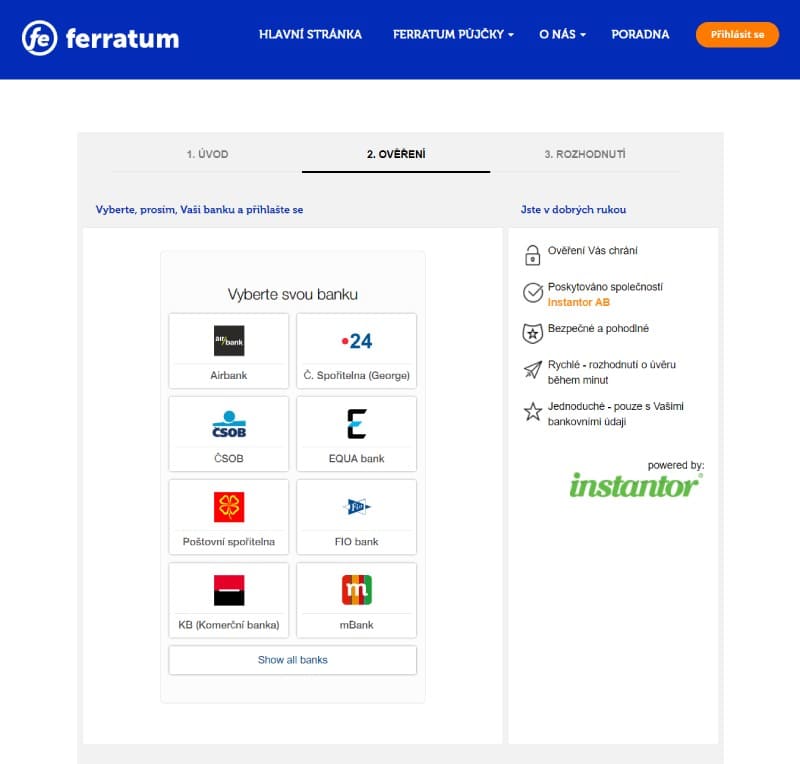Choose Poštovní spořitelna clover logo
Screen dimensions: 800x764
coord(229,507)
